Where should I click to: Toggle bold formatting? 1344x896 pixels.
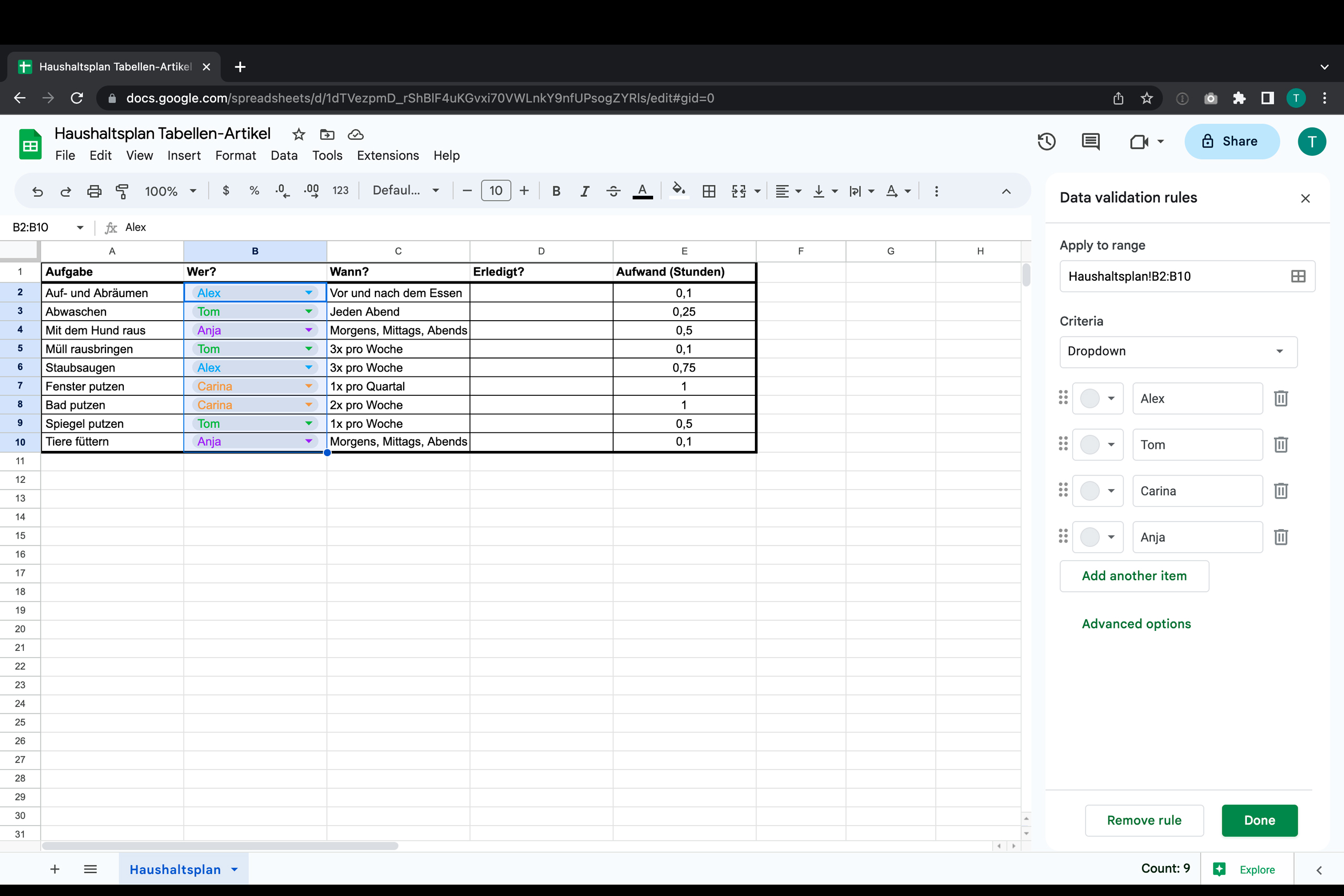point(556,191)
